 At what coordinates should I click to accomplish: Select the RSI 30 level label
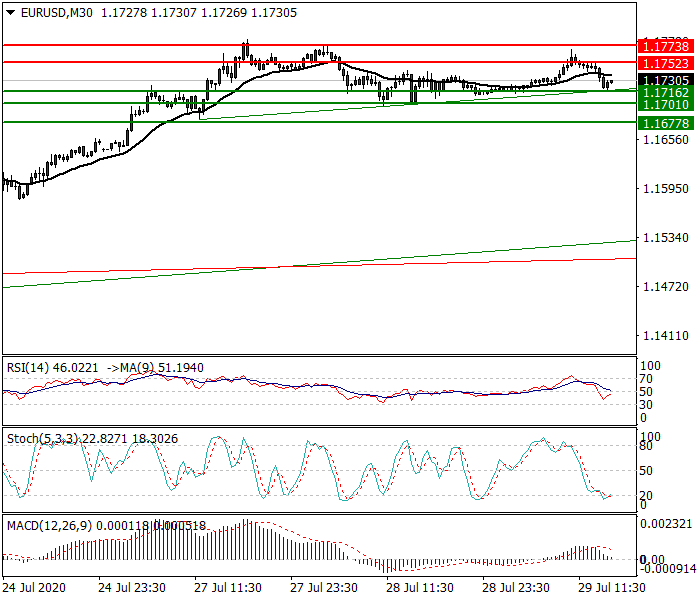click(x=646, y=405)
